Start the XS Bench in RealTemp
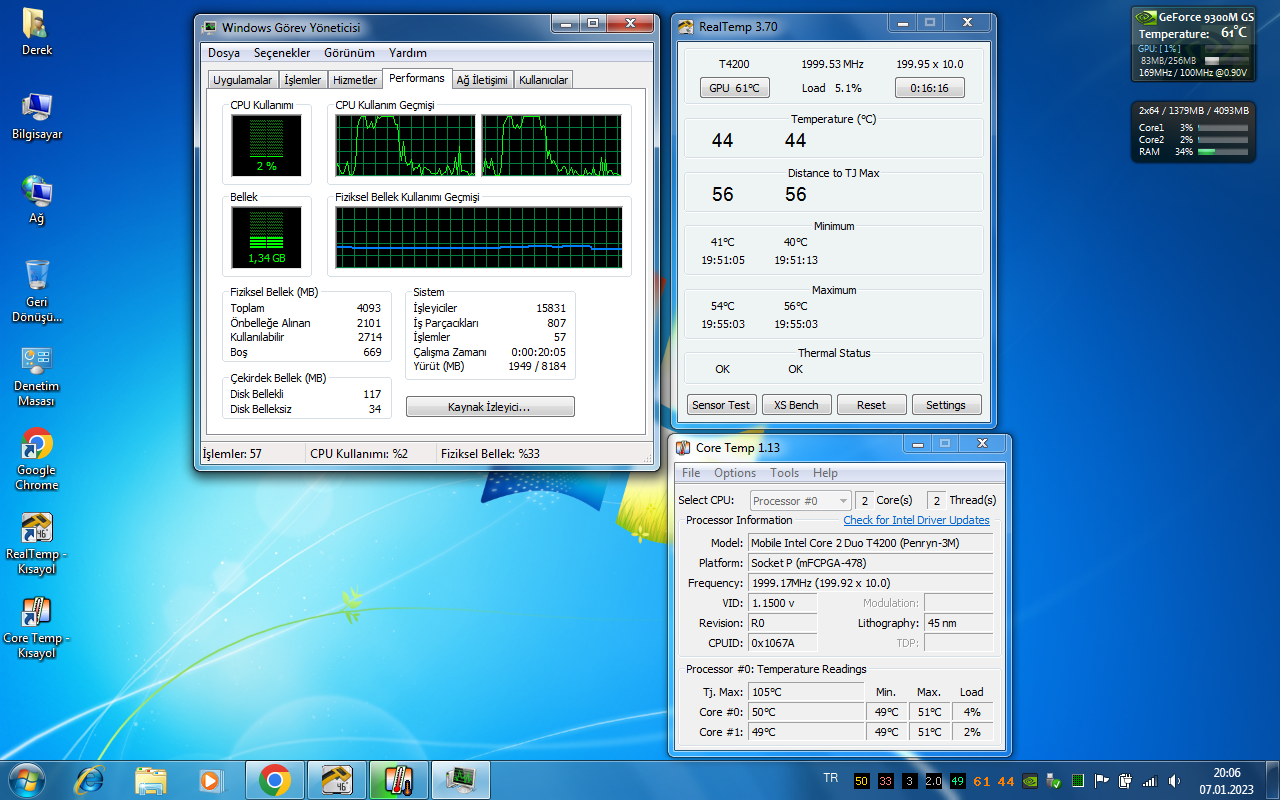The width and height of the screenshot is (1280, 800). [x=796, y=405]
